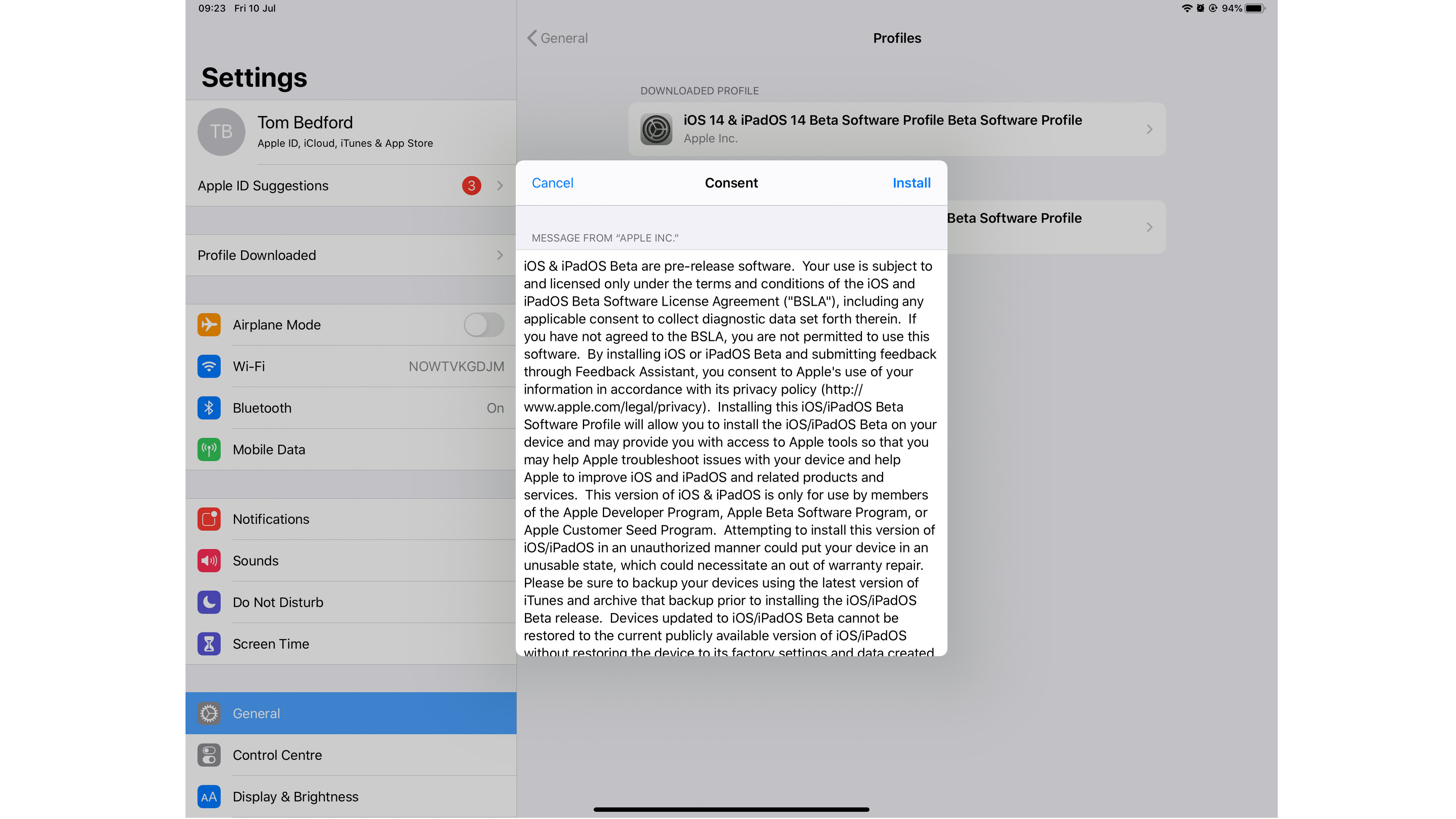Tap the Settings heading
The height and width of the screenshot is (819, 1456).
click(x=254, y=78)
